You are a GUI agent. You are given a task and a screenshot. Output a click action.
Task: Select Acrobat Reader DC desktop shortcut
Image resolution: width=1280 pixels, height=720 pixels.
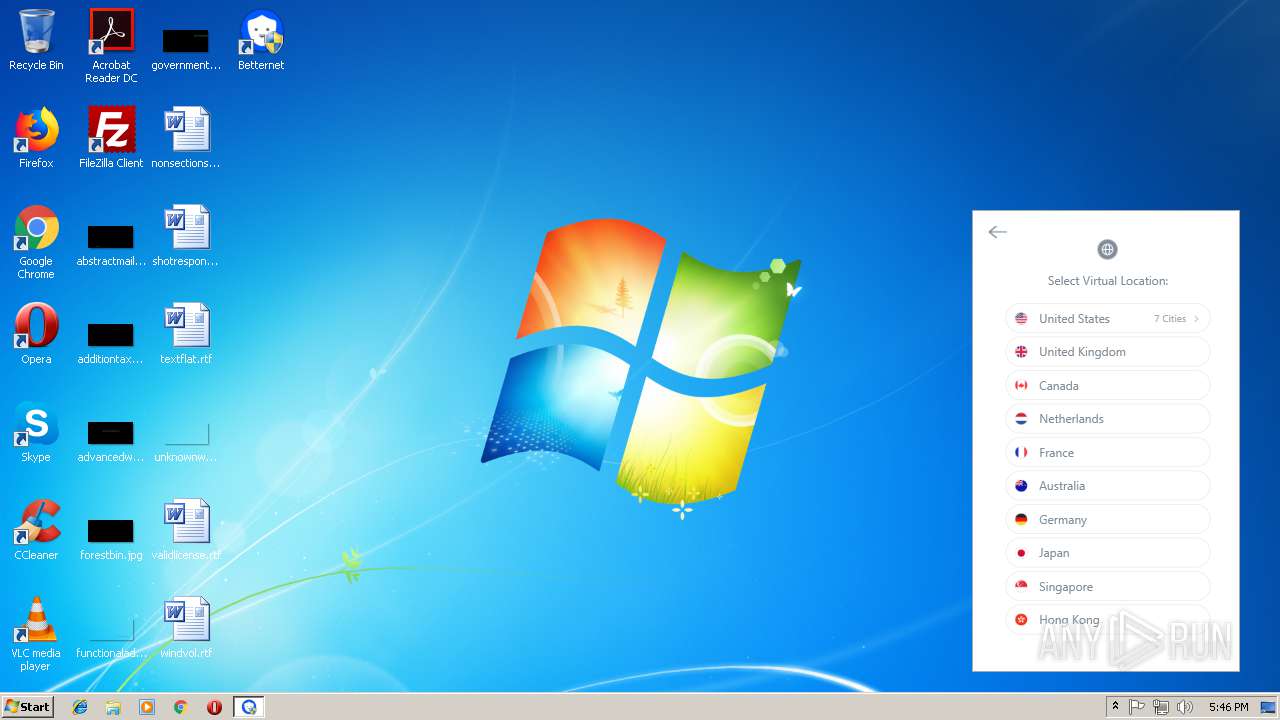[111, 46]
